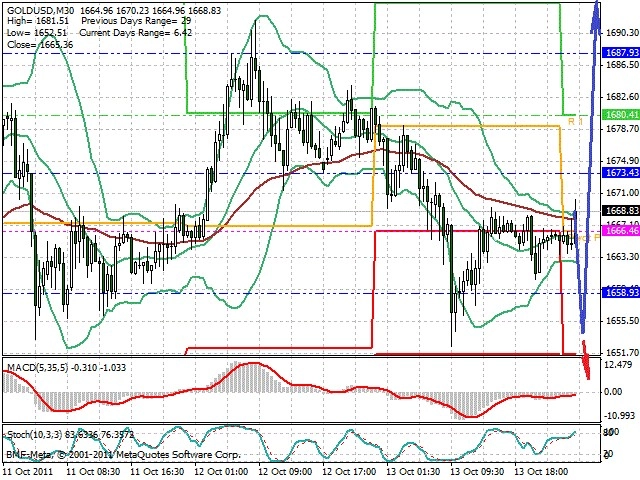640x480 pixels.
Task: Select the 11 Oct 2011 date marker
Action: click(x=28, y=471)
